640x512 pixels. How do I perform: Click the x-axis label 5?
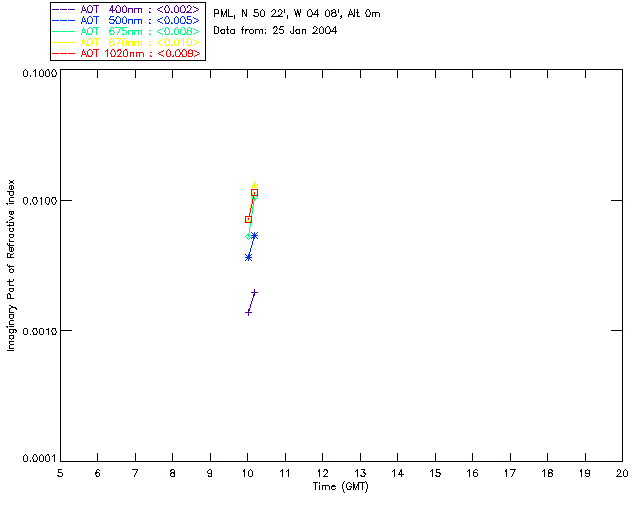coord(60,473)
